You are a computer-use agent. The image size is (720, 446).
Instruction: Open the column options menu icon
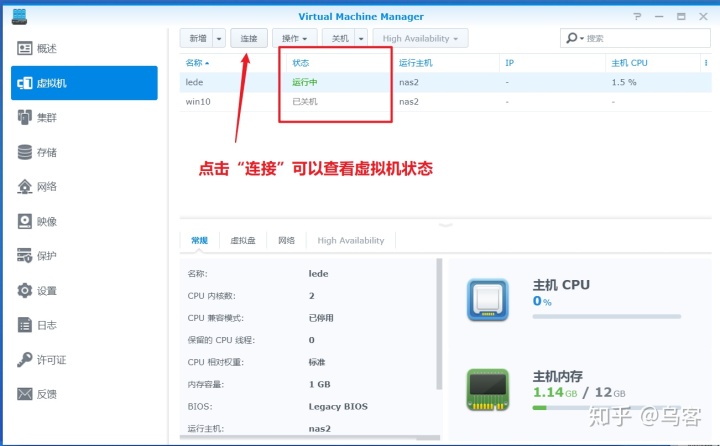click(x=706, y=63)
